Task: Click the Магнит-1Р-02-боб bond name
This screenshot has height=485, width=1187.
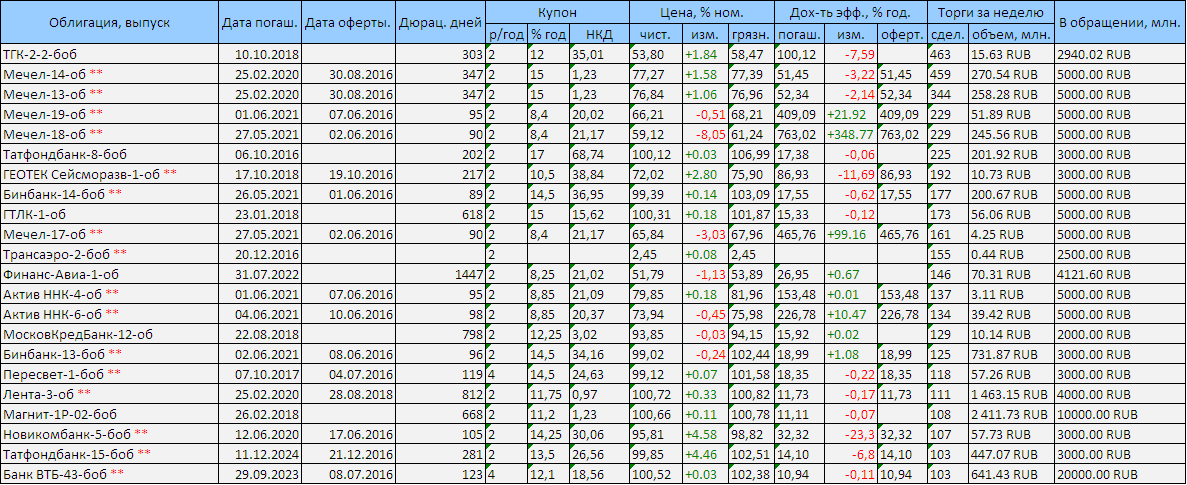Action: tap(60, 414)
